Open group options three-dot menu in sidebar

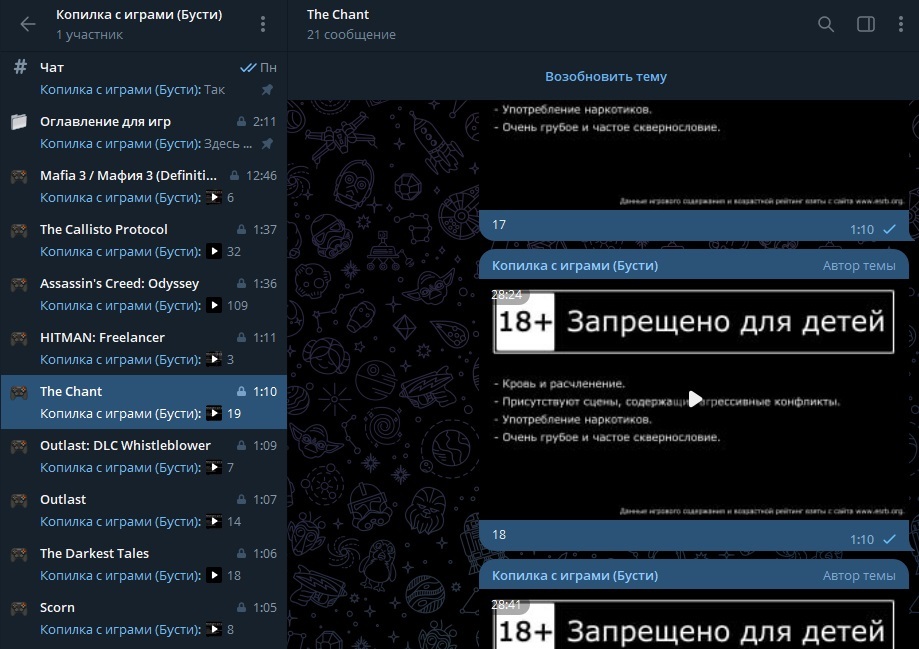point(263,24)
